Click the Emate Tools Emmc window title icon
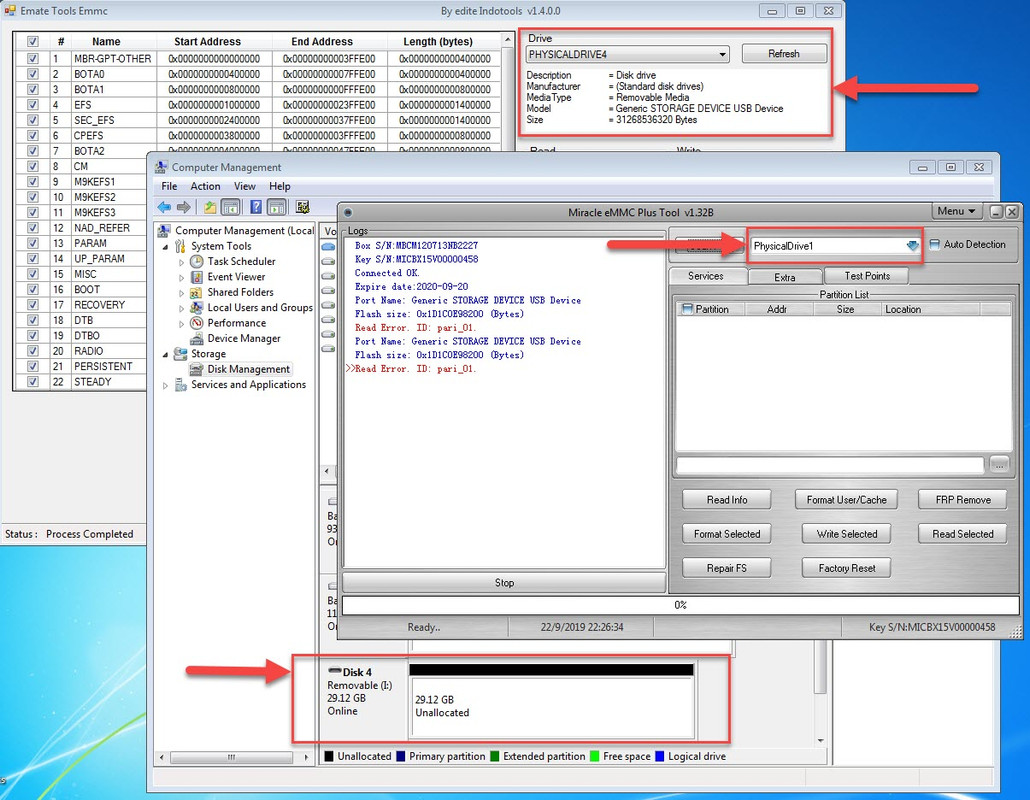The width and height of the screenshot is (1030, 800). 10,11
